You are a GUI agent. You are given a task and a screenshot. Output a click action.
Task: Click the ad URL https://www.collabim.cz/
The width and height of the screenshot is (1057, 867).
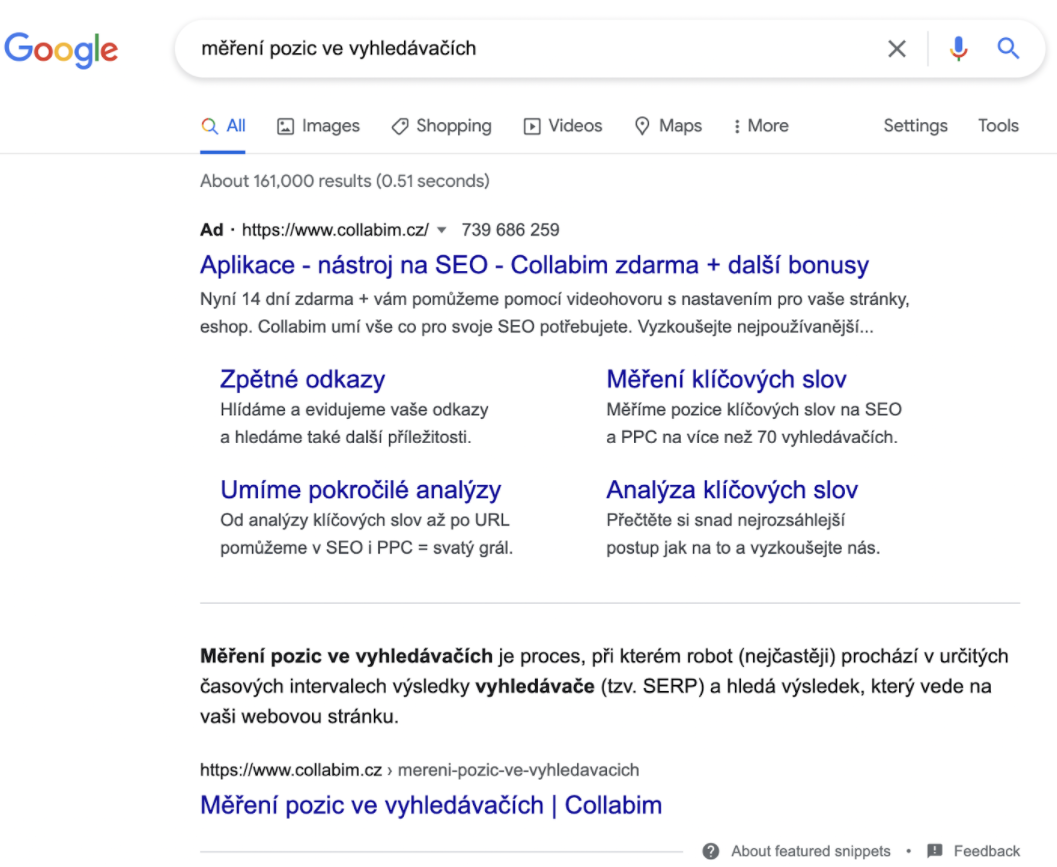(335, 230)
